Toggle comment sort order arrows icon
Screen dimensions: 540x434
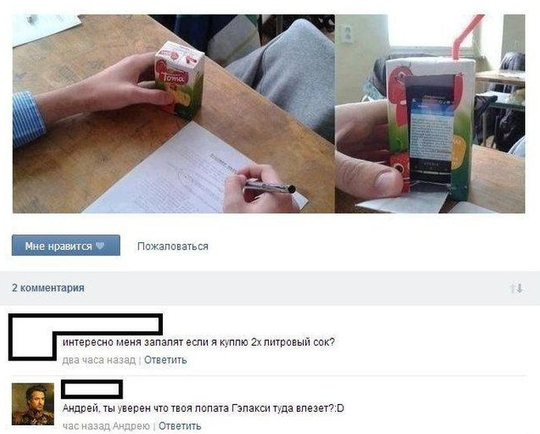coord(517,288)
